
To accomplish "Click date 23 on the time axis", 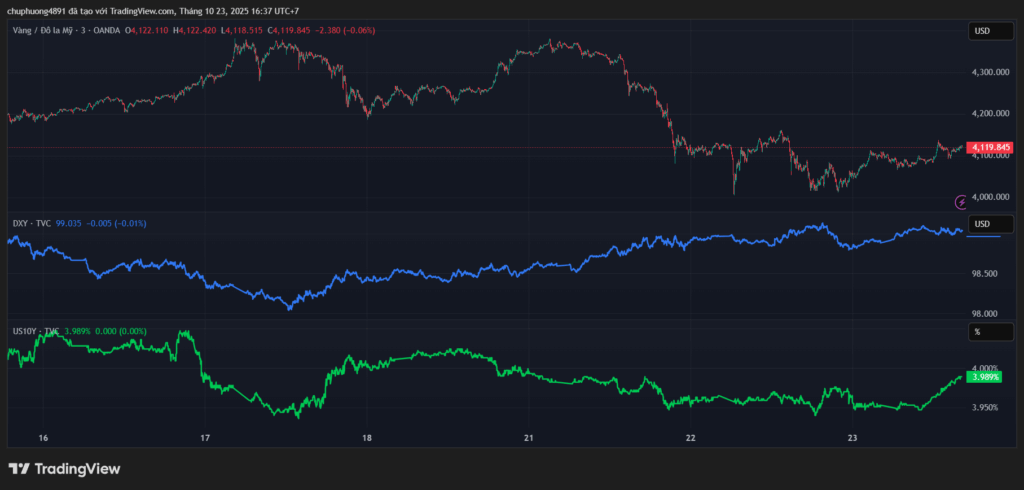I will (853, 438).
